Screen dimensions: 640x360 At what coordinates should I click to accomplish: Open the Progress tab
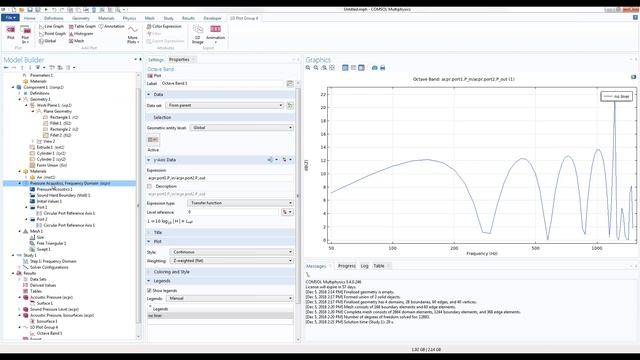[x=347, y=266]
